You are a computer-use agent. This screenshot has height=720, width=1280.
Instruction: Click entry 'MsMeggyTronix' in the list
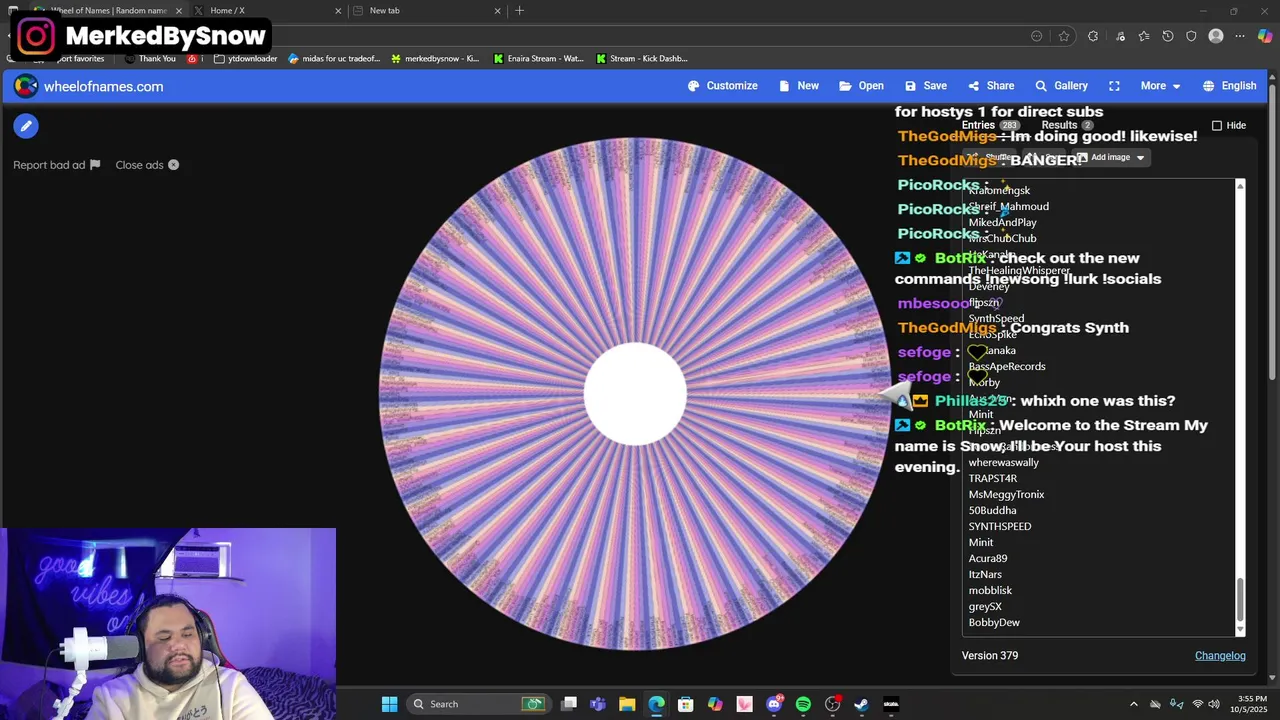(x=1006, y=494)
